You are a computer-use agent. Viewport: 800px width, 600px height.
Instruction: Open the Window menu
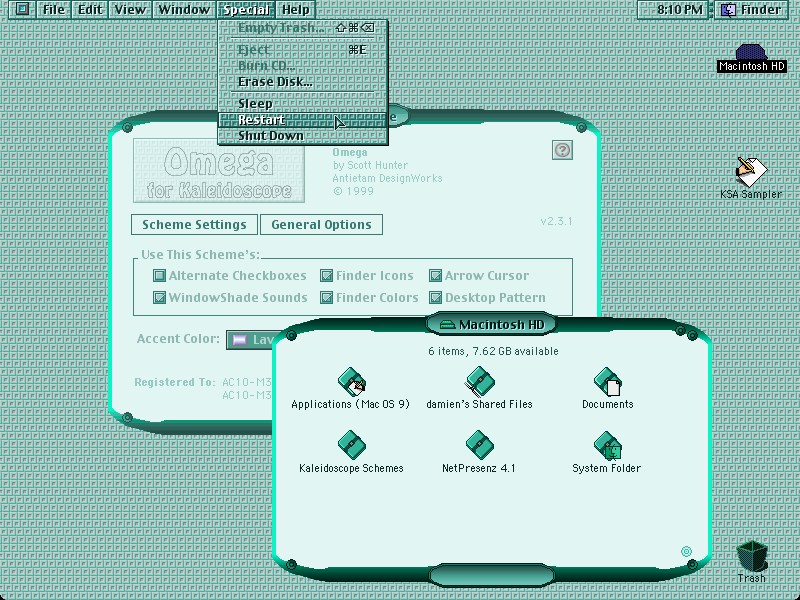point(184,9)
